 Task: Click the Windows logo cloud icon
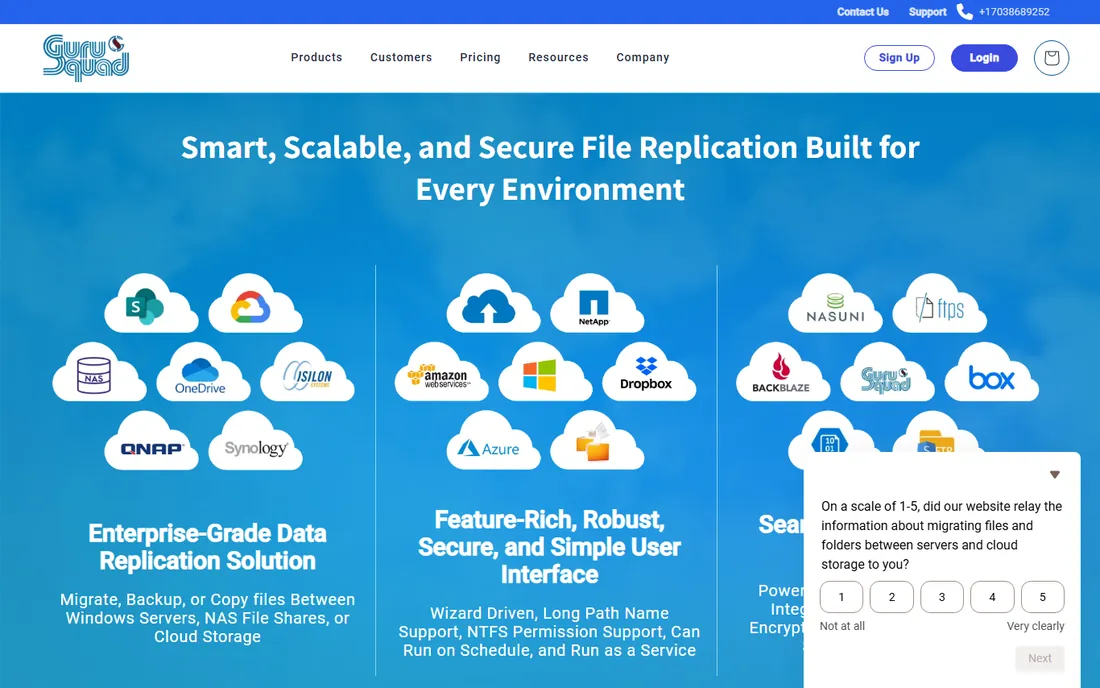(x=544, y=372)
